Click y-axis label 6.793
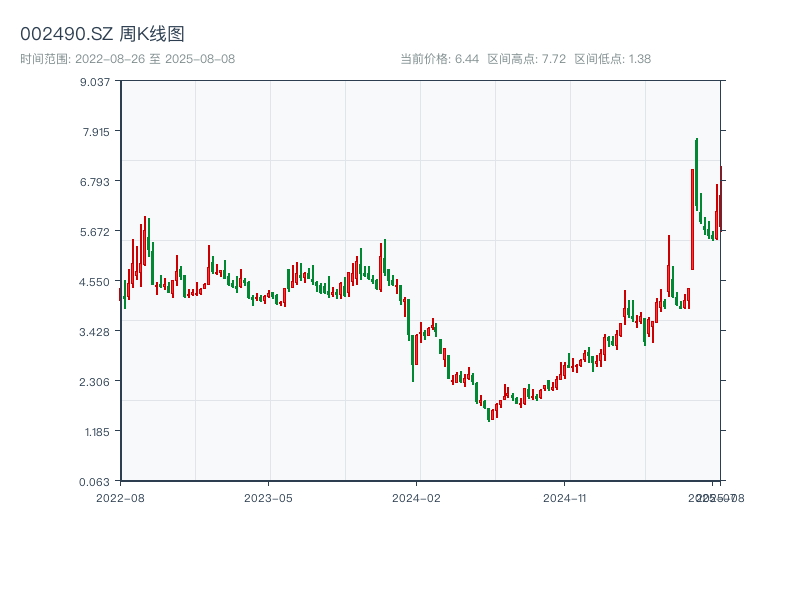The height and width of the screenshot is (600, 800). tap(95, 182)
